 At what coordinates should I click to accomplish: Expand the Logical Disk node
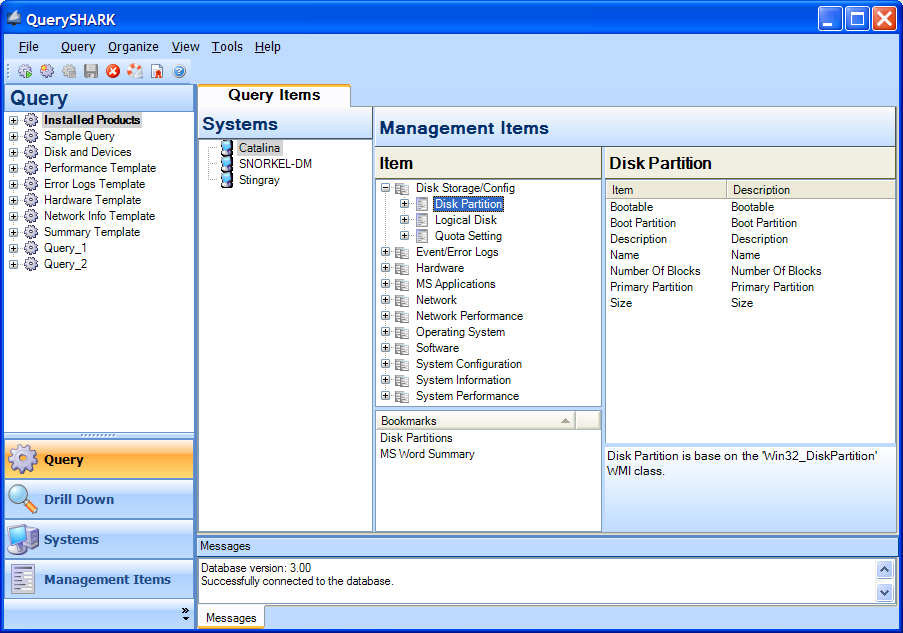coord(405,220)
